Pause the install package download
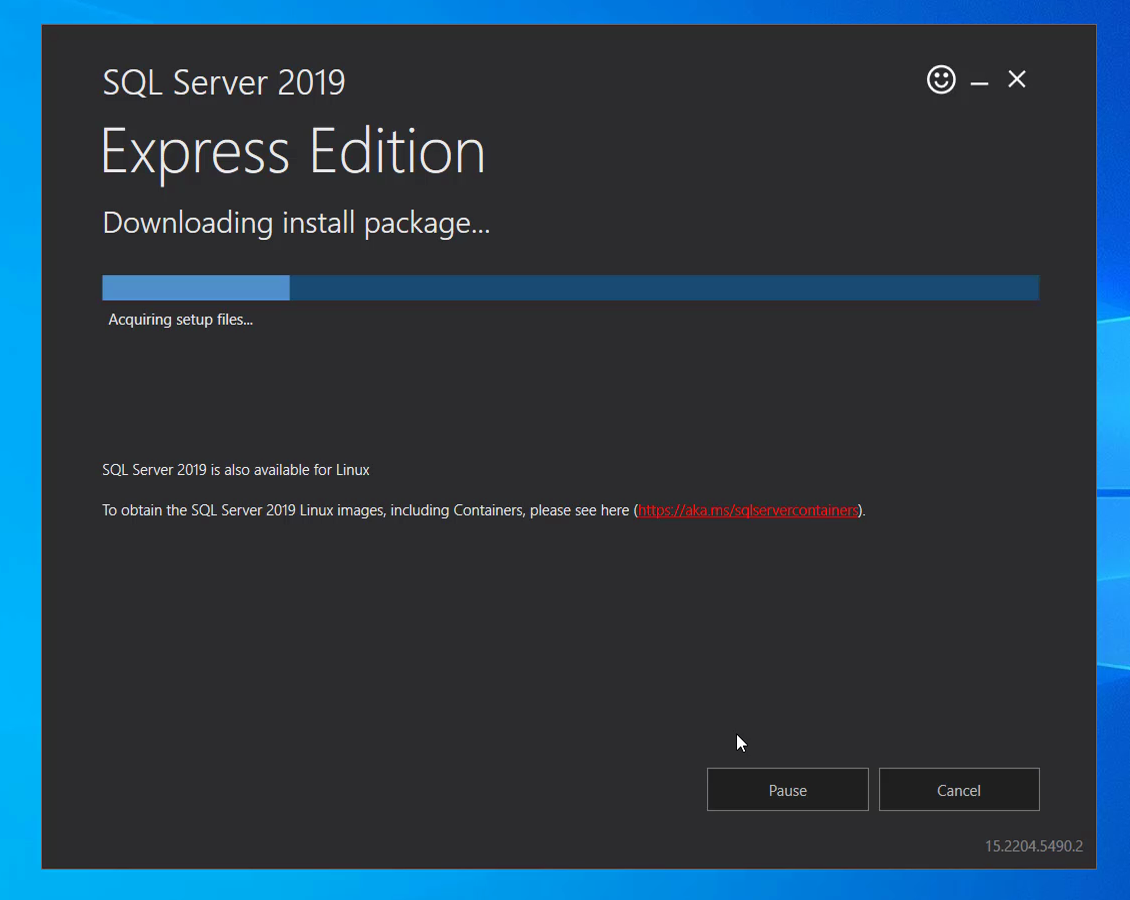 [787, 790]
